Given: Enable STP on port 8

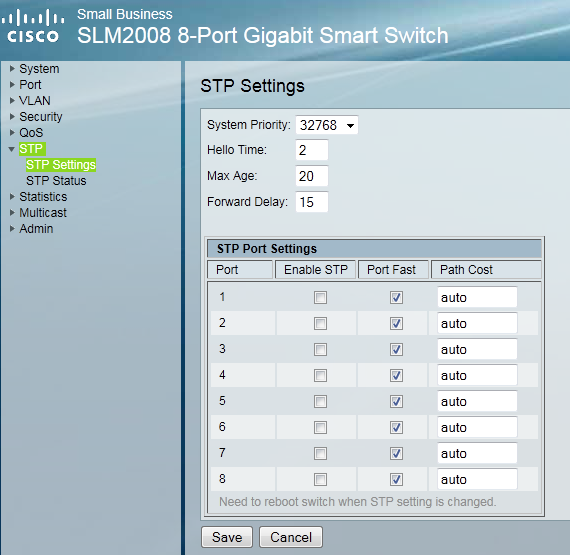Looking at the screenshot, I should coord(320,479).
